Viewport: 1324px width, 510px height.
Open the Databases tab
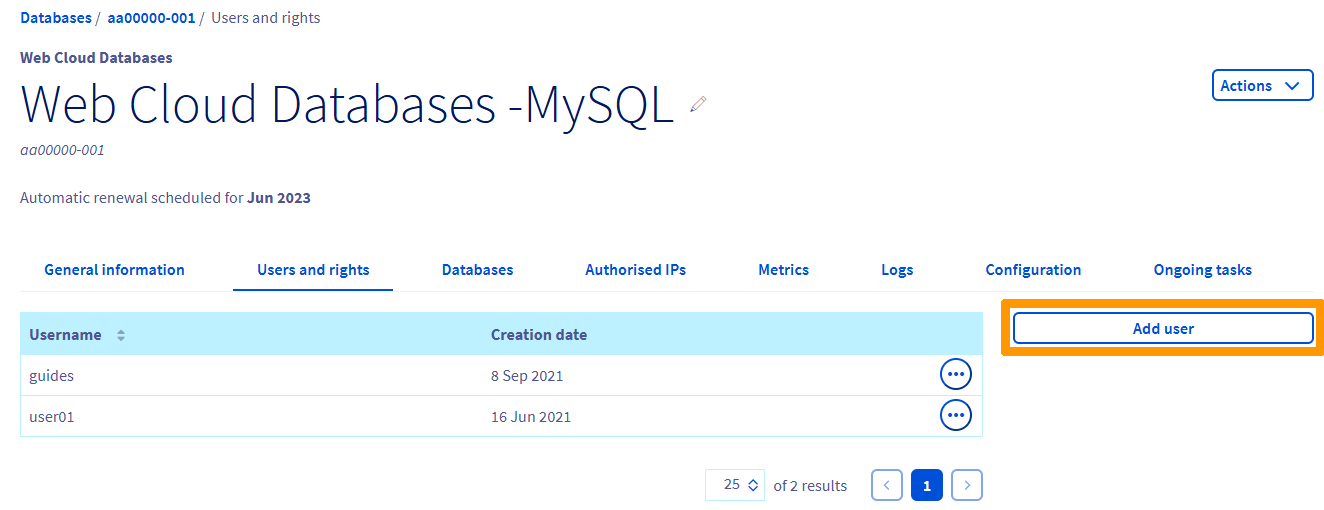(x=477, y=270)
